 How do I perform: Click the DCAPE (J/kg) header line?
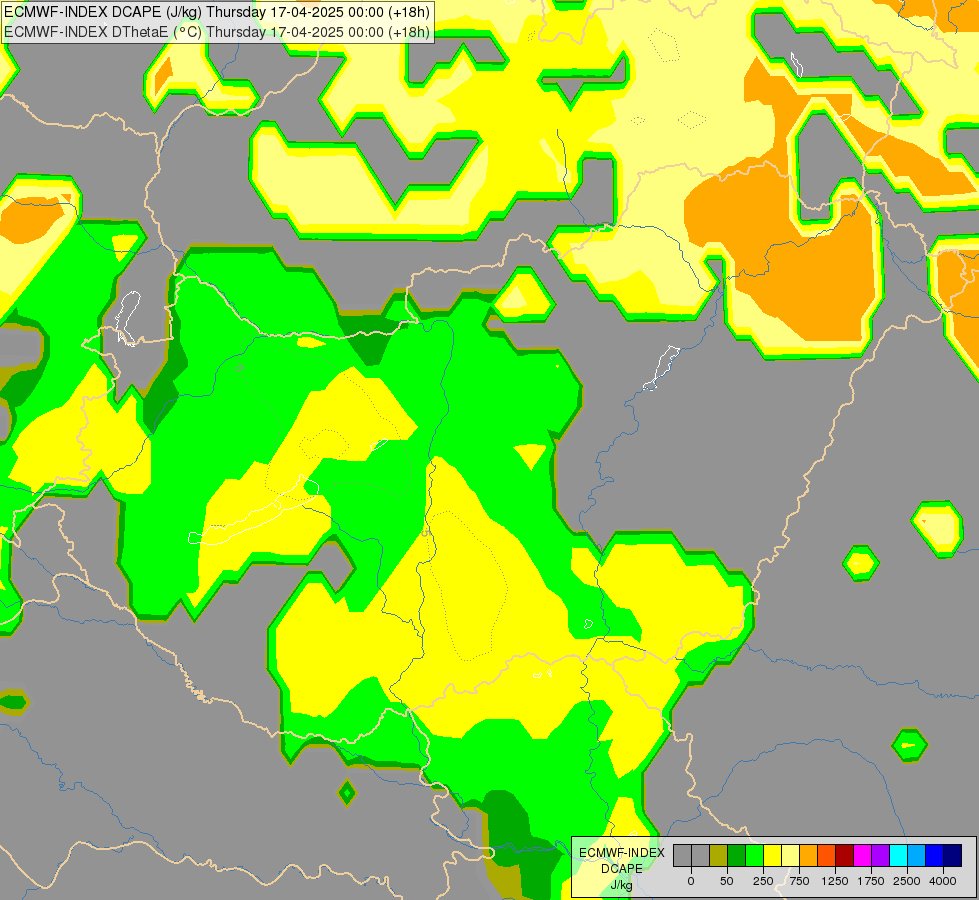pos(217,12)
